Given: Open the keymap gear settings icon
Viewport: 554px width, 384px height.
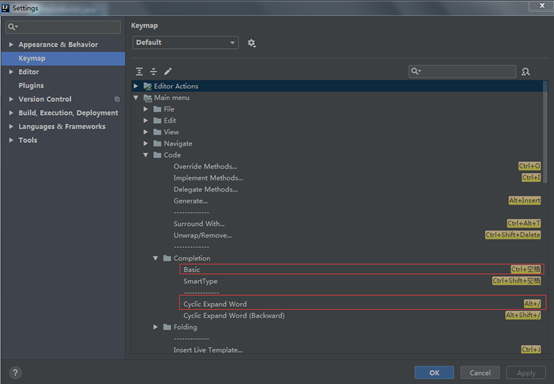Looking at the screenshot, I should click(x=251, y=43).
